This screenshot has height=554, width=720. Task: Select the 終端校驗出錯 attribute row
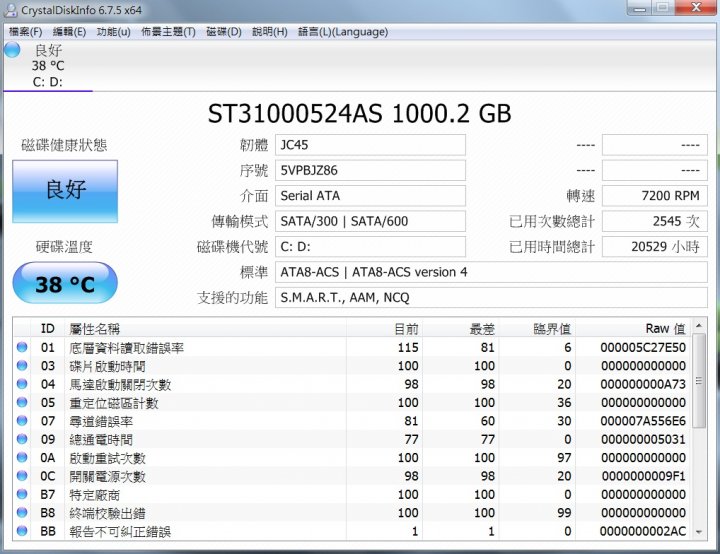click(353, 513)
